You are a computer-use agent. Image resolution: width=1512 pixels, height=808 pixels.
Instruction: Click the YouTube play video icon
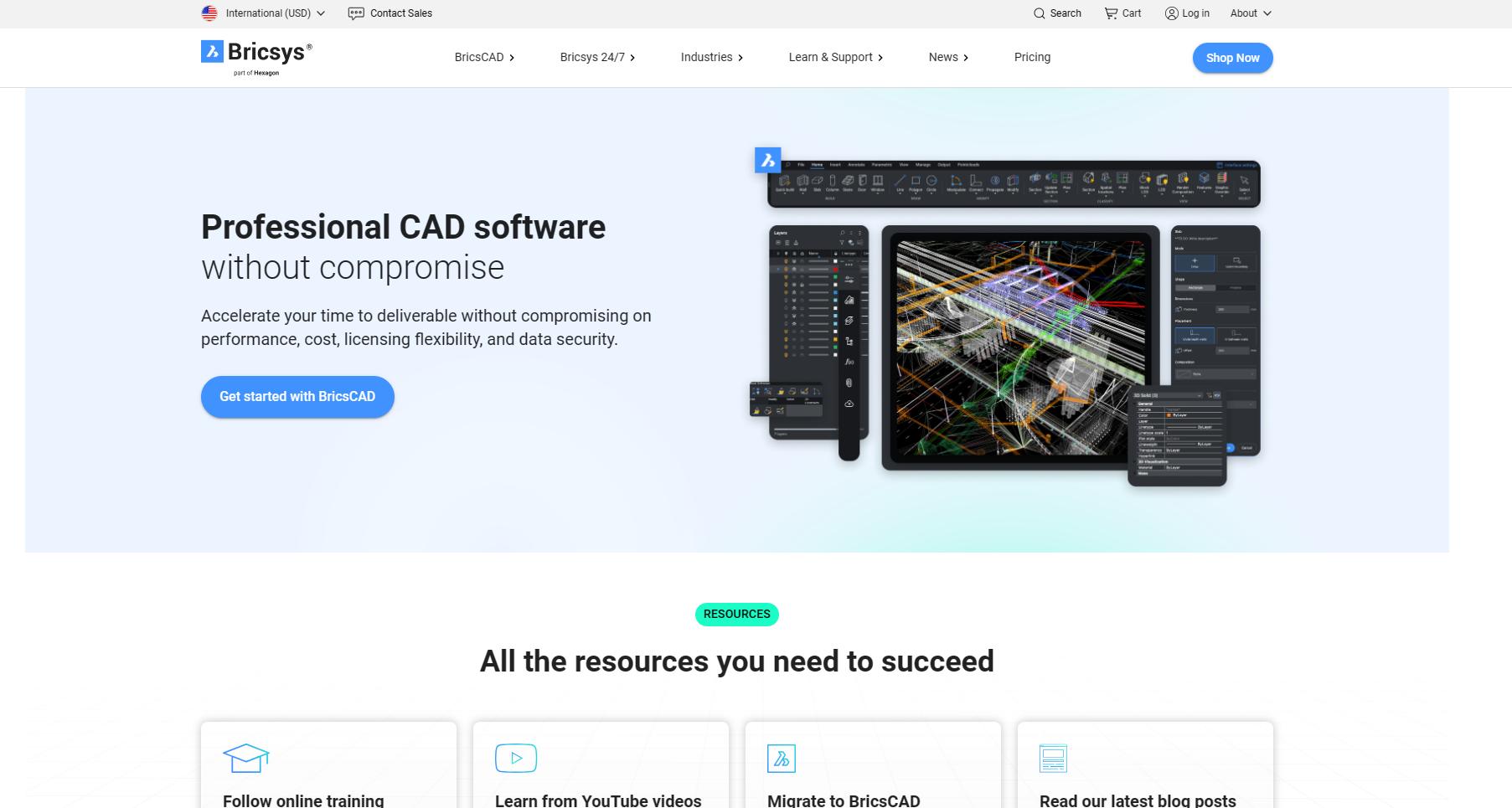(x=516, y=758)
